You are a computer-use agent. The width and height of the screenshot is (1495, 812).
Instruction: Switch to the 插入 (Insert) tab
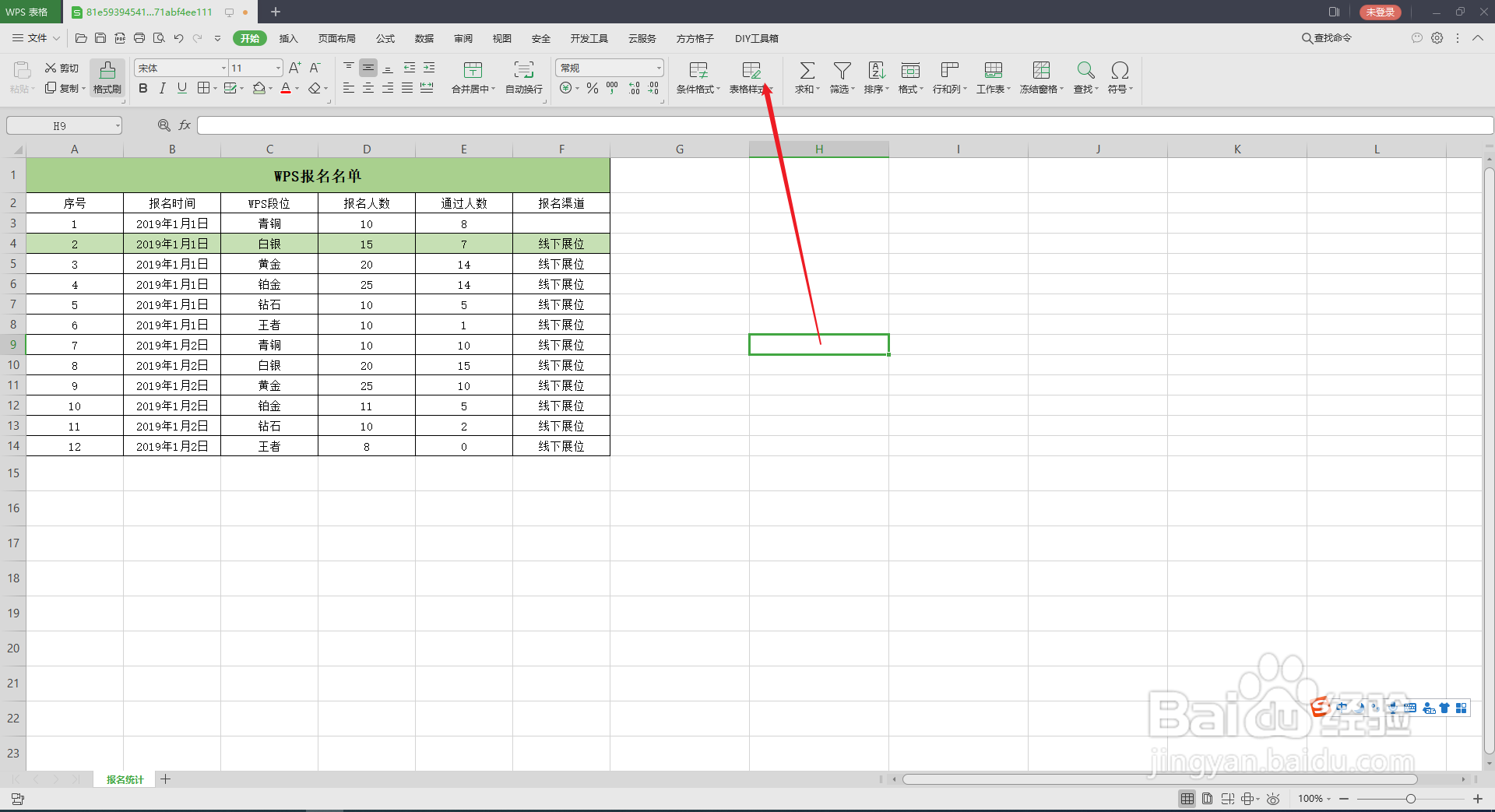(x=289, y=38)
